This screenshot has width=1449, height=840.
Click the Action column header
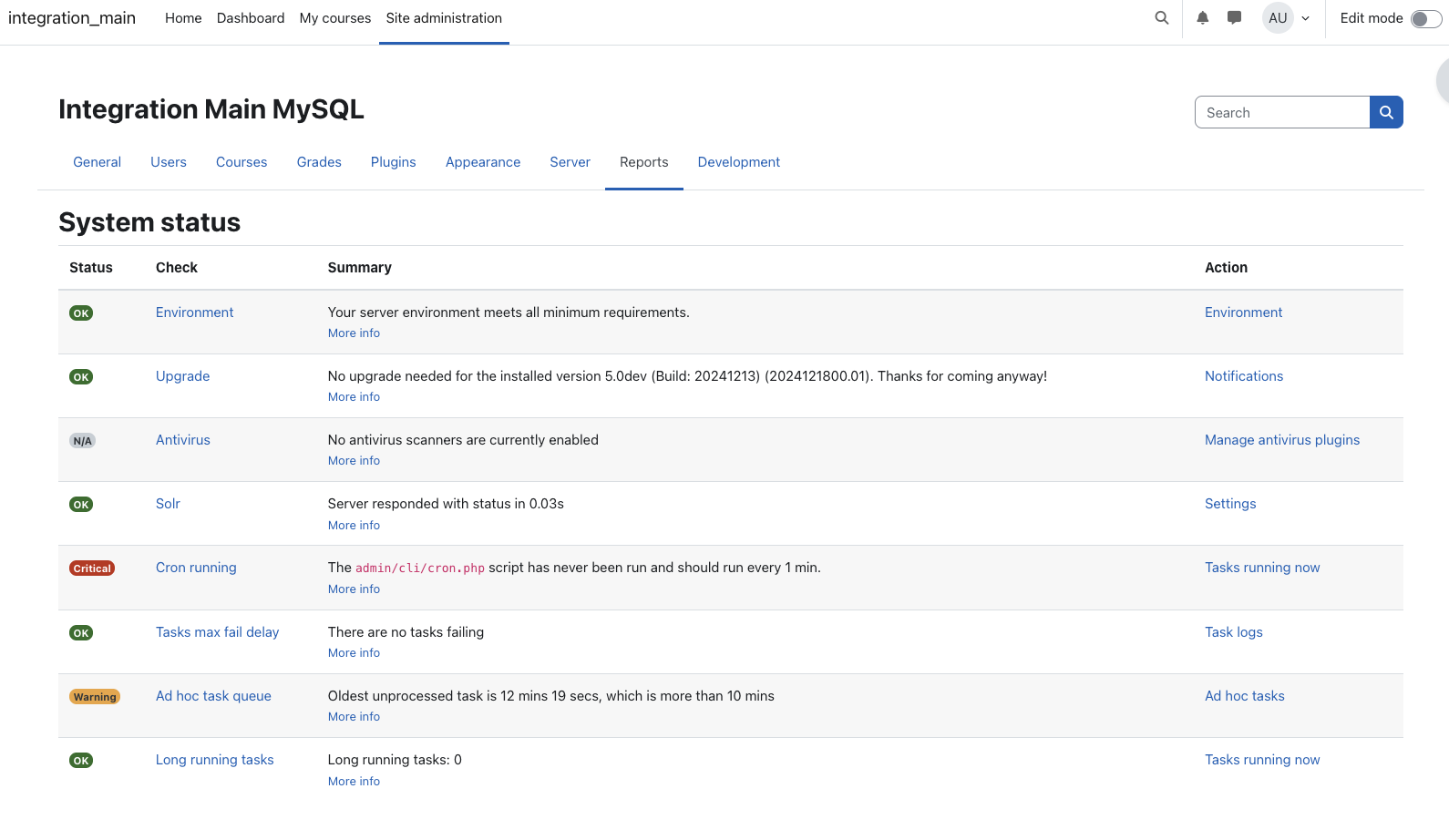tap(1226, 268)
